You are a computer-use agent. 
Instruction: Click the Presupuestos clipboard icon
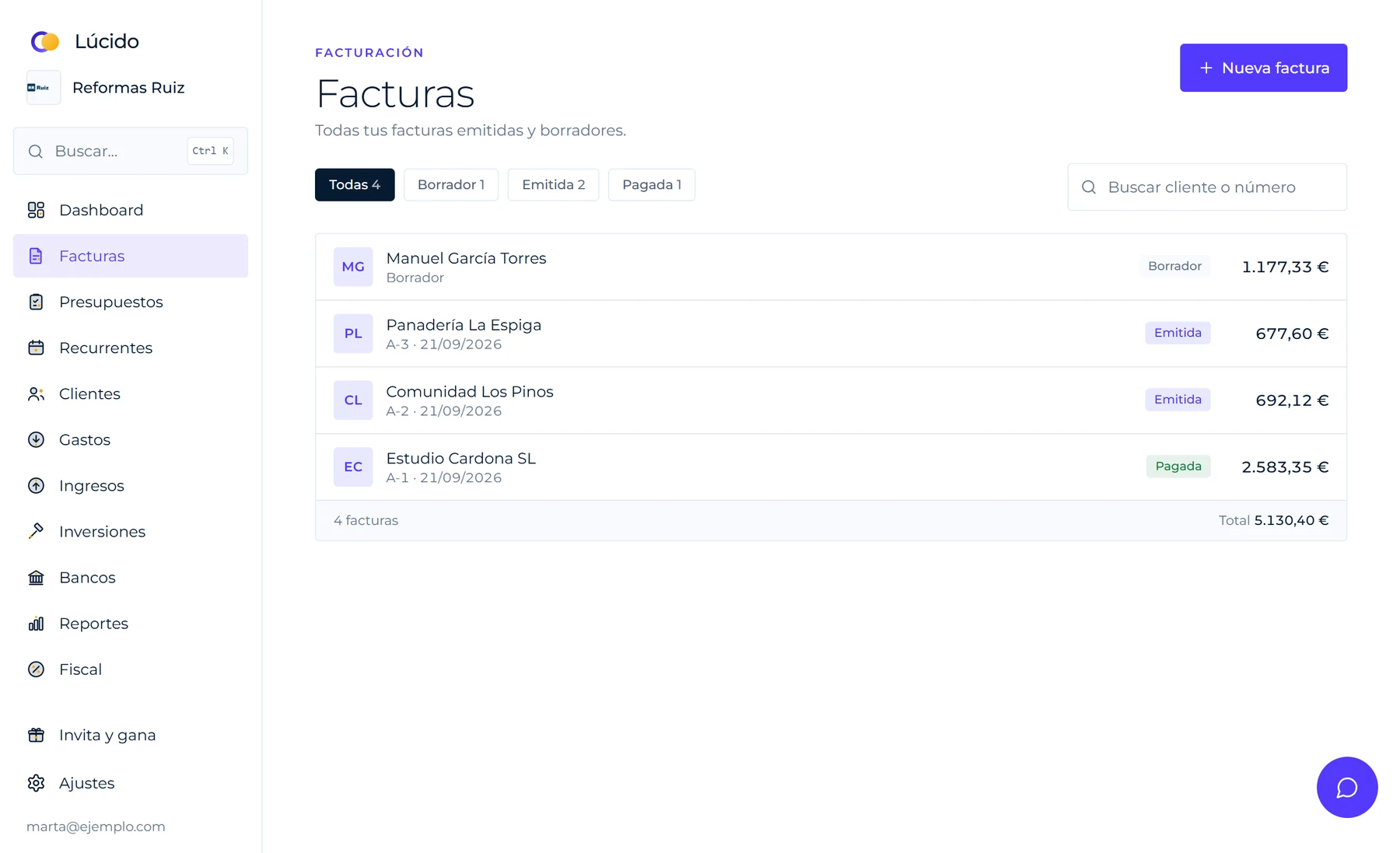point(36,302)
